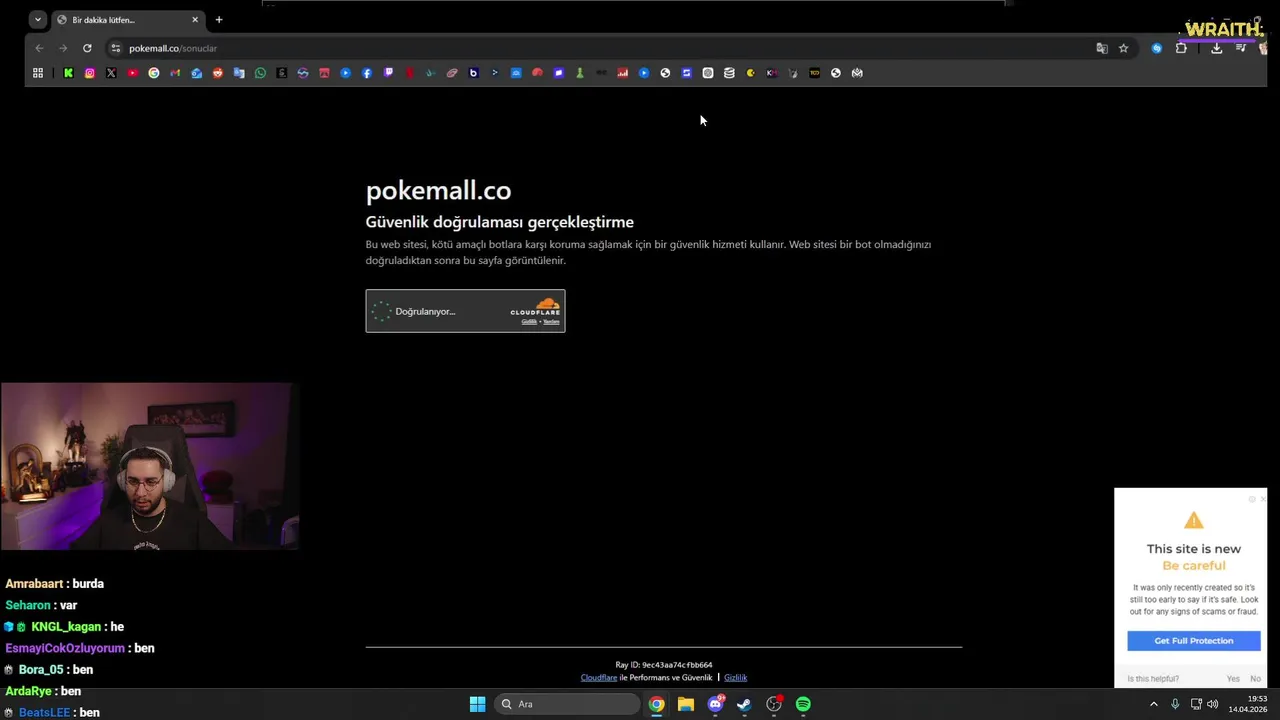Open Discord from the taskbar
This screenshot has width=1280, height=720.
click(715, 704)
